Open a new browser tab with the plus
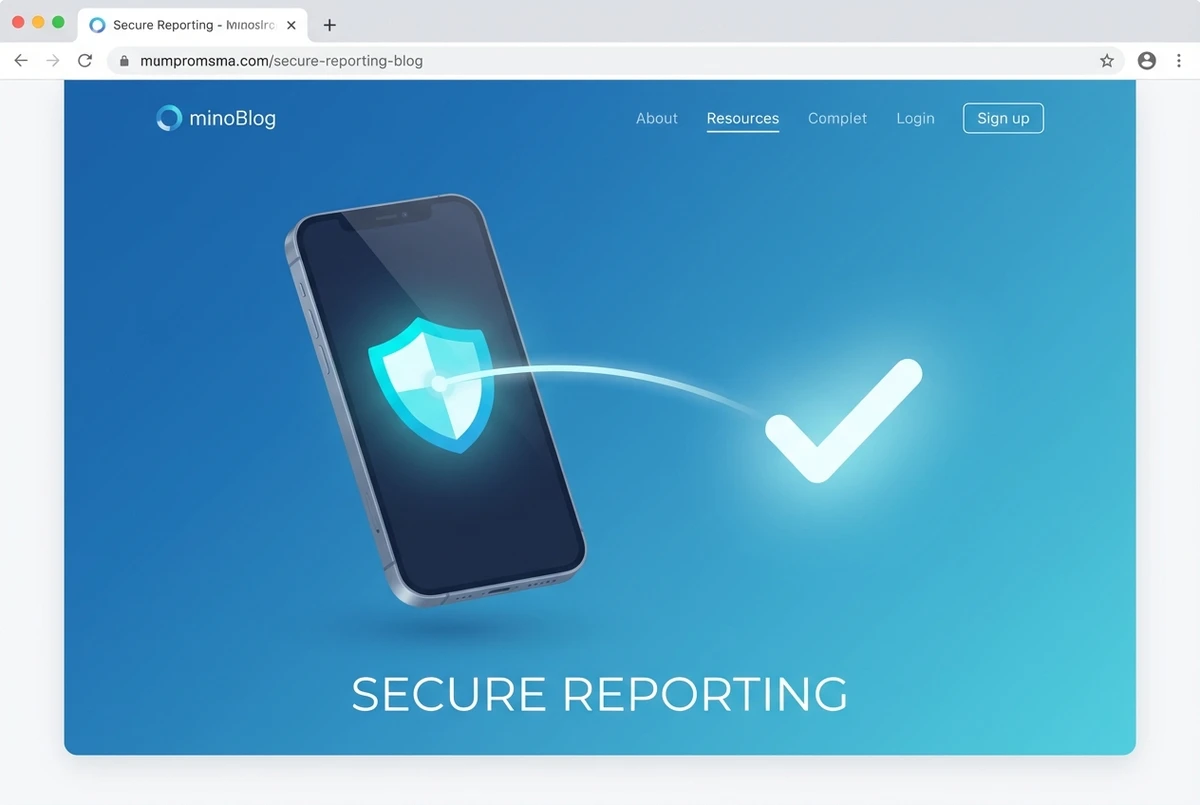The image size is (1200, 805). click(330, 24)
